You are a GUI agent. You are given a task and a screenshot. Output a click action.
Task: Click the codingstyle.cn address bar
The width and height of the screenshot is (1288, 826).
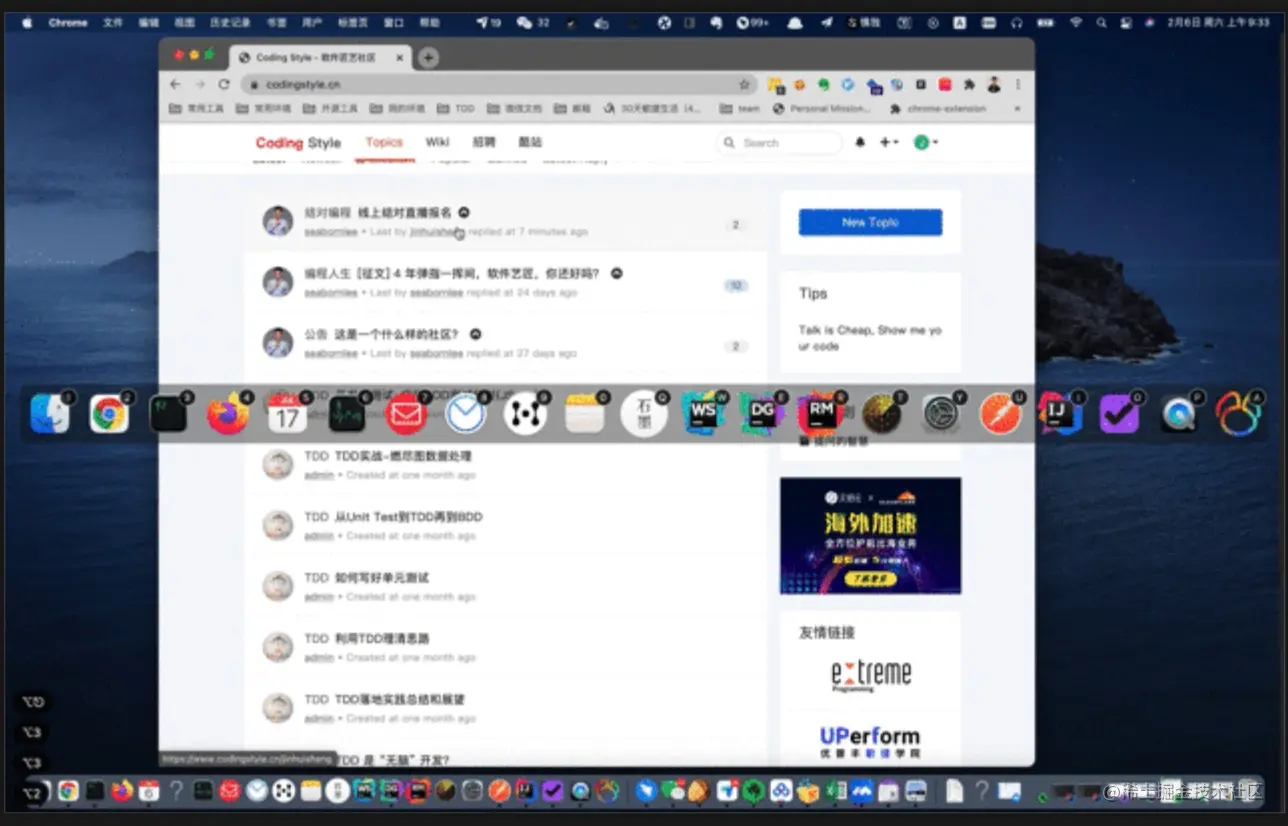click(497, 85)
